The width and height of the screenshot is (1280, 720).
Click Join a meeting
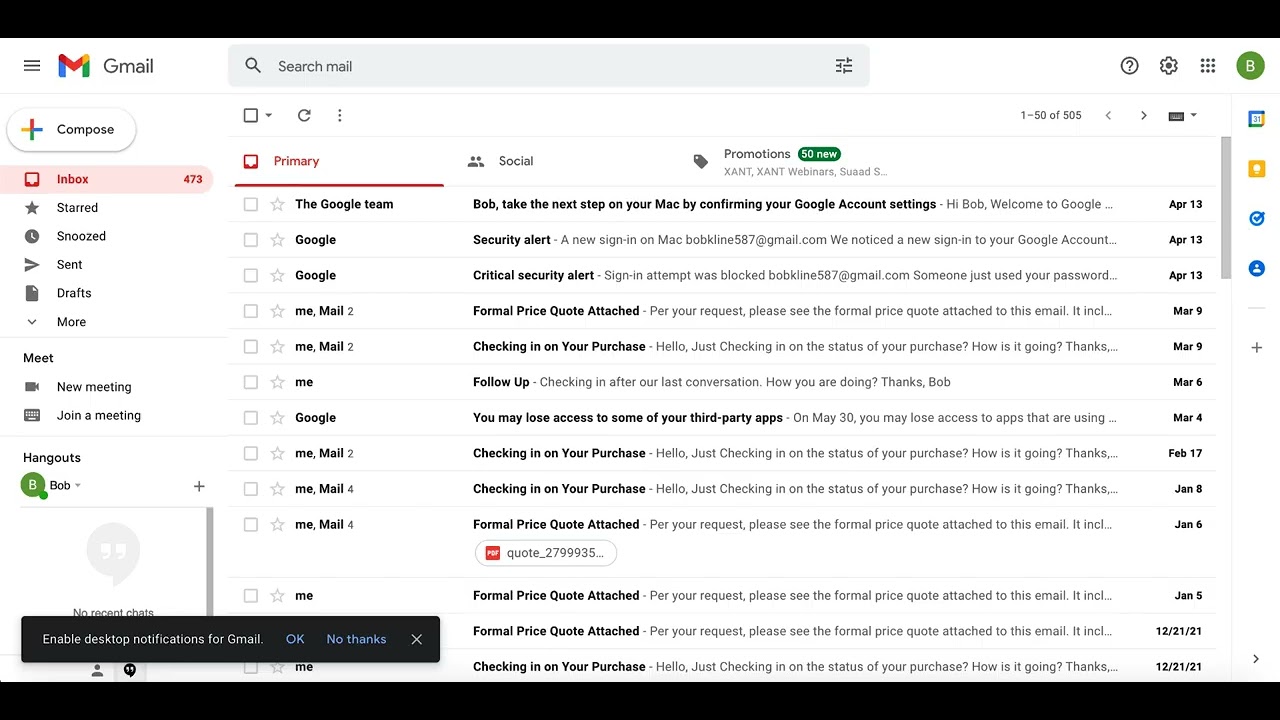pos(99,416)
